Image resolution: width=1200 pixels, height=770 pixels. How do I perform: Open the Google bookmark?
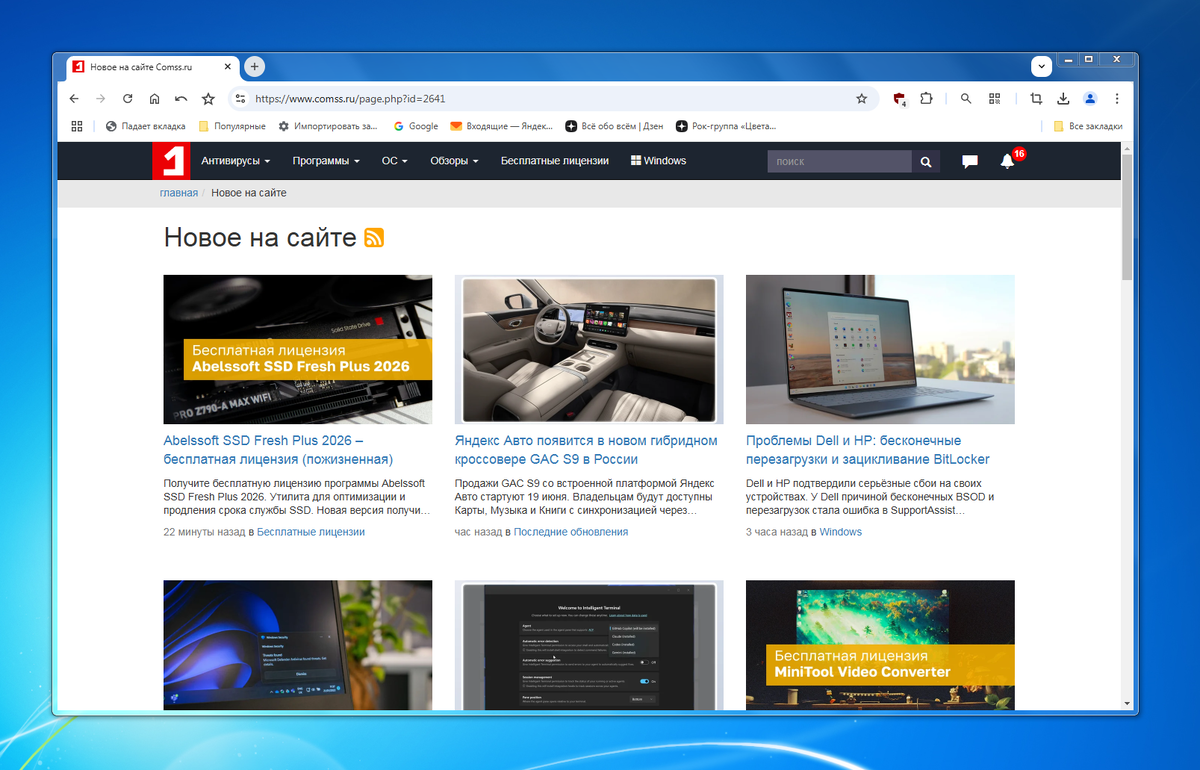(416, 127)
